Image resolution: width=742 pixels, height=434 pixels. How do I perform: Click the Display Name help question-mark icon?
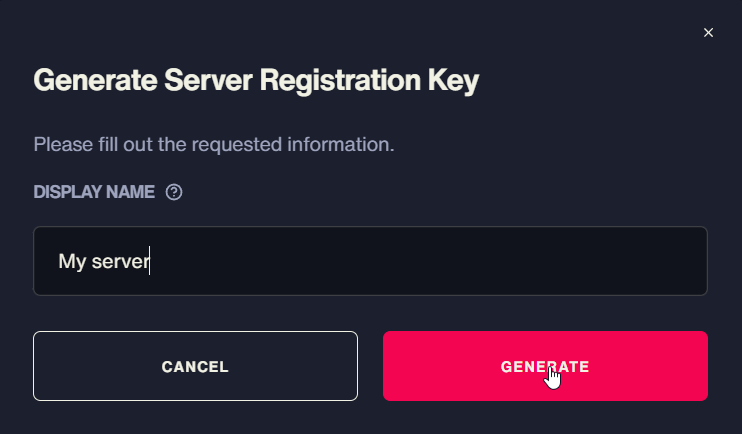(x=174, y=192)
